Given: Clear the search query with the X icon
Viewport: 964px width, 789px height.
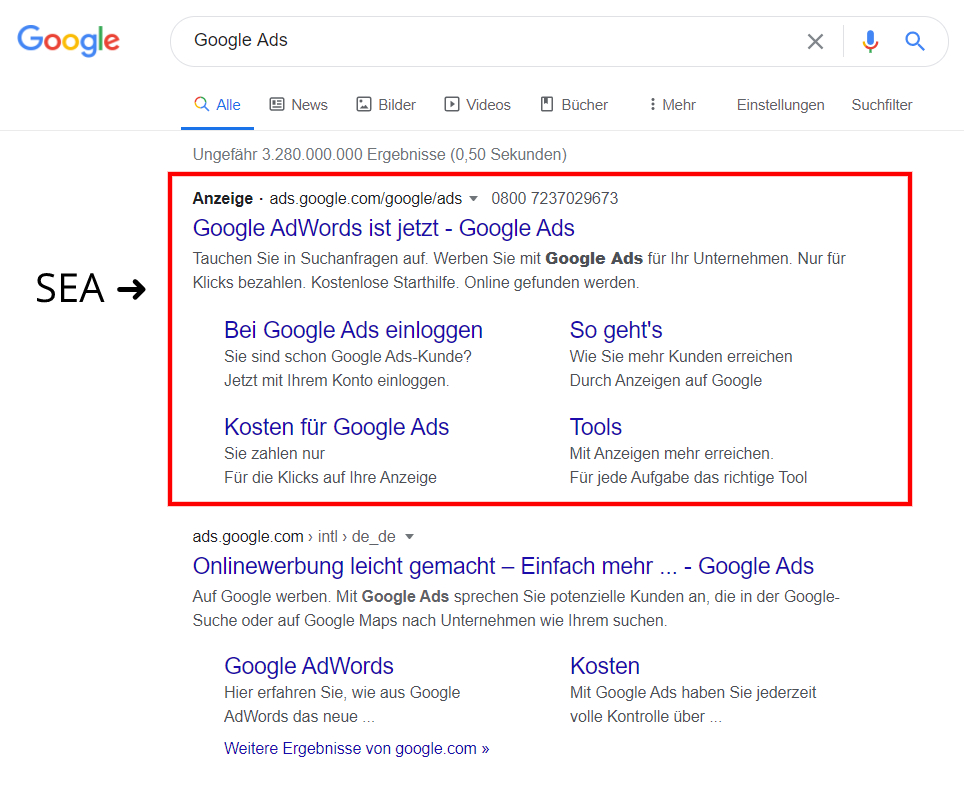Looking at the screenshot, I should 815,41.
